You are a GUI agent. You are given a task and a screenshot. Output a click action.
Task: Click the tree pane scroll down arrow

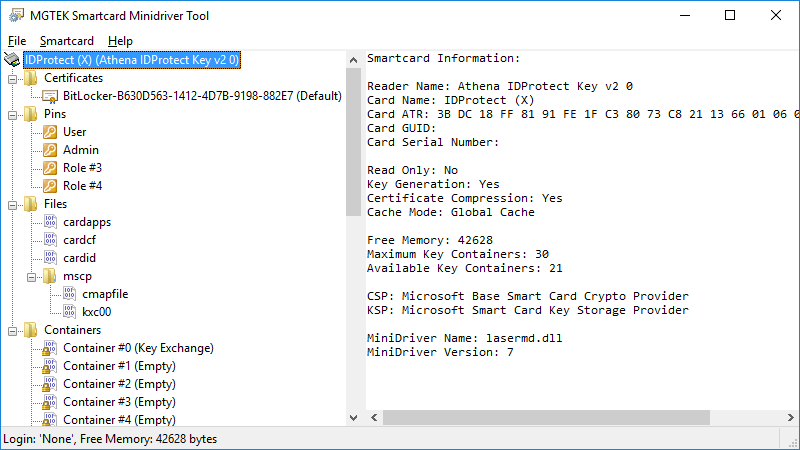pos(354,417)
